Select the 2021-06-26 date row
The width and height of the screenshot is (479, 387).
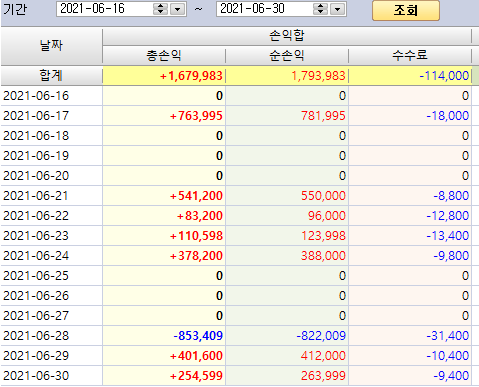coord(51,296)
